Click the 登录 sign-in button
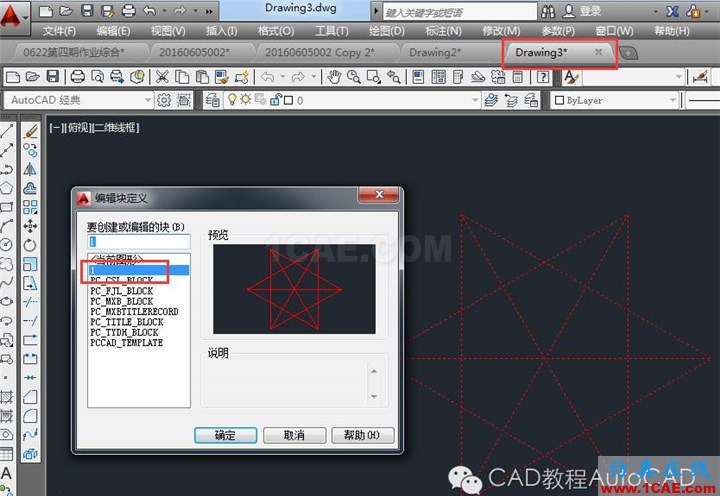Image resolution: width=720 pixels, height=496 pixels. (x=583, y=11)
